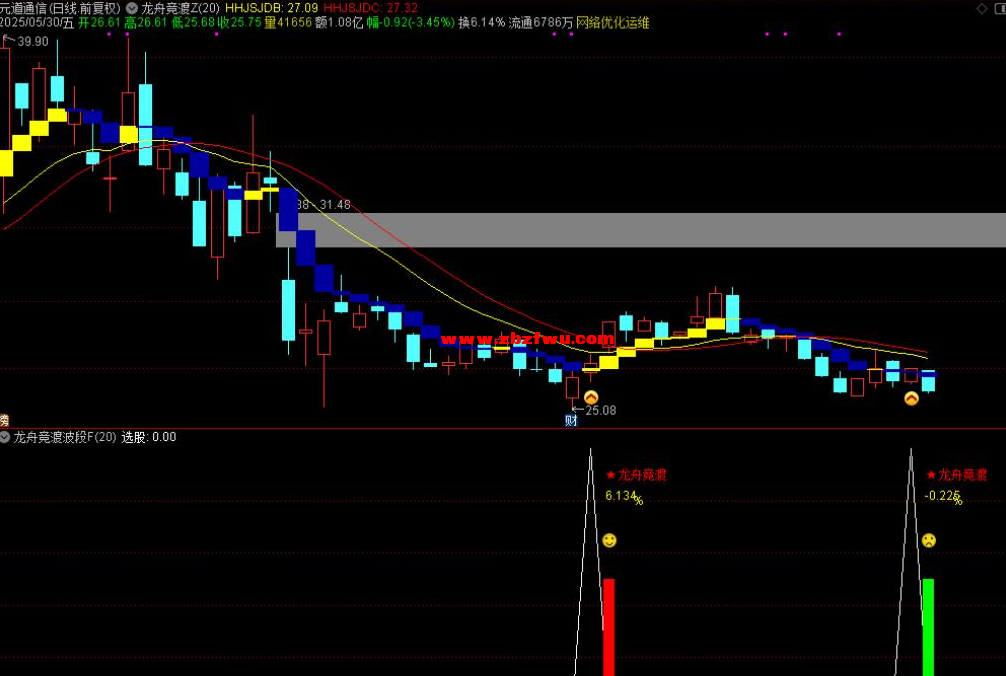This screenshot has height=676, width=1006.
Task: Click the -0.226% loss value
Action: (x=943, y=497)
